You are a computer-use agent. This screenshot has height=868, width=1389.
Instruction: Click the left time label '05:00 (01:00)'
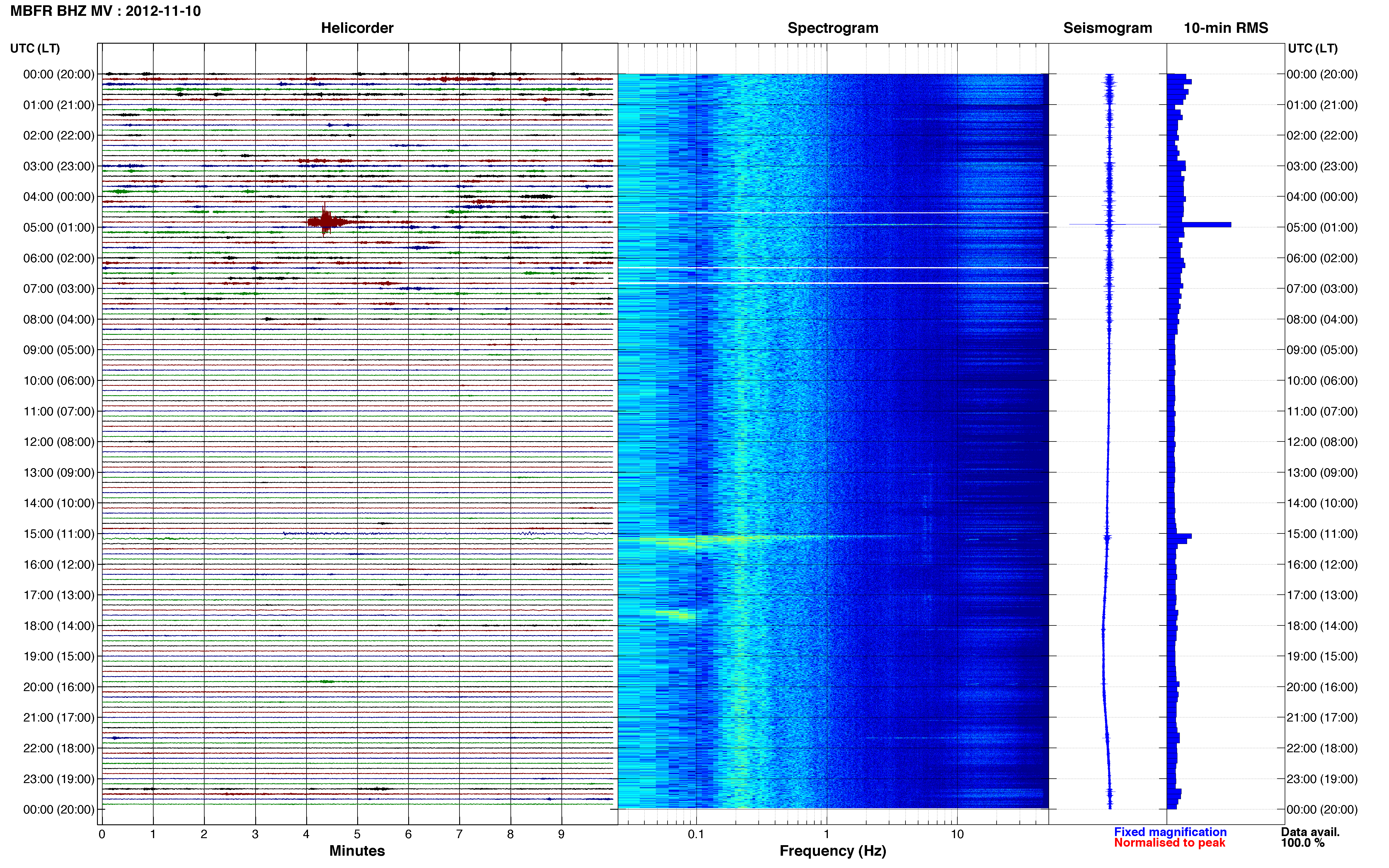[59, 227]
